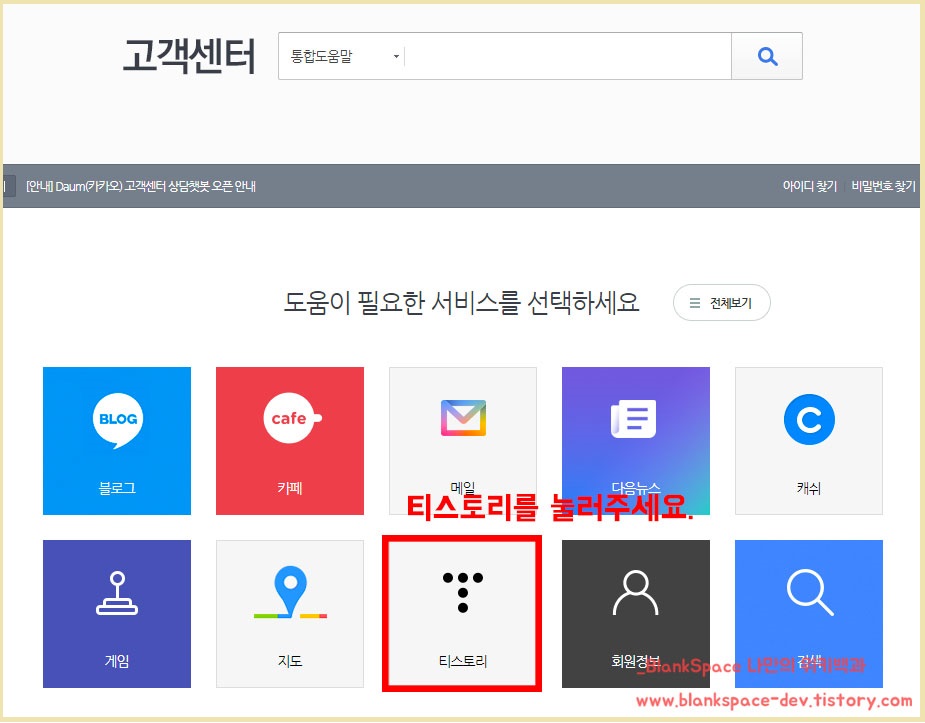The image size is (925, 723).
Task: Expand the 통합도움말 category dropdown
Action: (345, 56)
